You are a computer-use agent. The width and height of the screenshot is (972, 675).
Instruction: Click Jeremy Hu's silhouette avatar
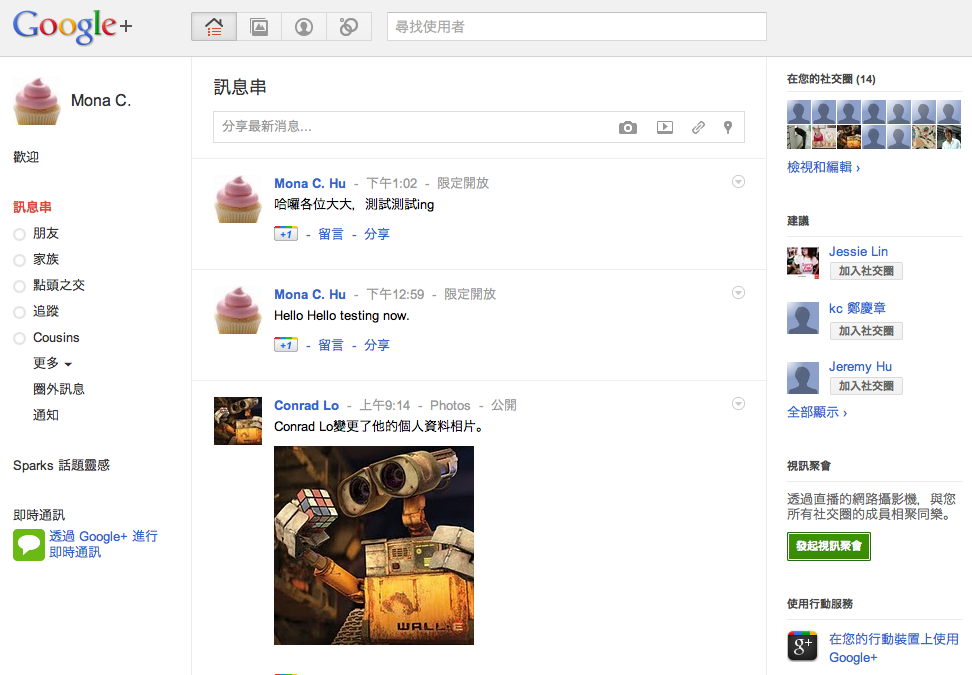803,378
